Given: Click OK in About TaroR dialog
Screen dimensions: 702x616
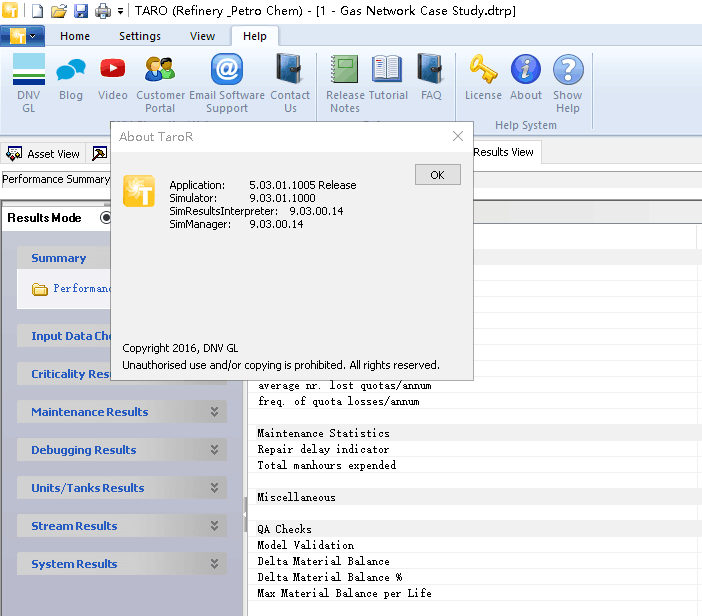Looking at the screenshot, I should (x=437, y=175).
